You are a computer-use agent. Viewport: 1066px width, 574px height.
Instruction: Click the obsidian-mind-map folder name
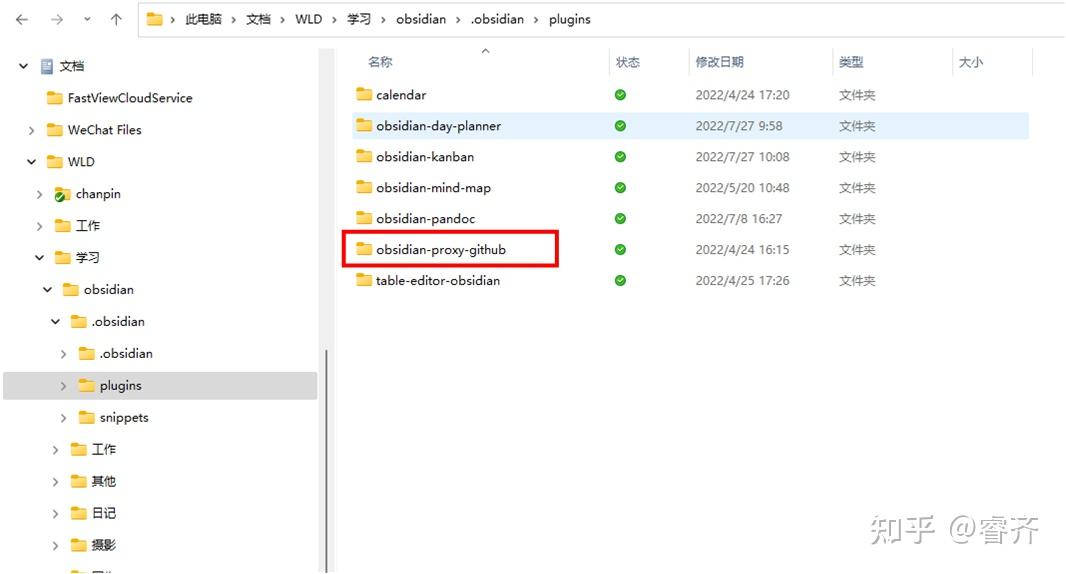click(x=433, y=188)
